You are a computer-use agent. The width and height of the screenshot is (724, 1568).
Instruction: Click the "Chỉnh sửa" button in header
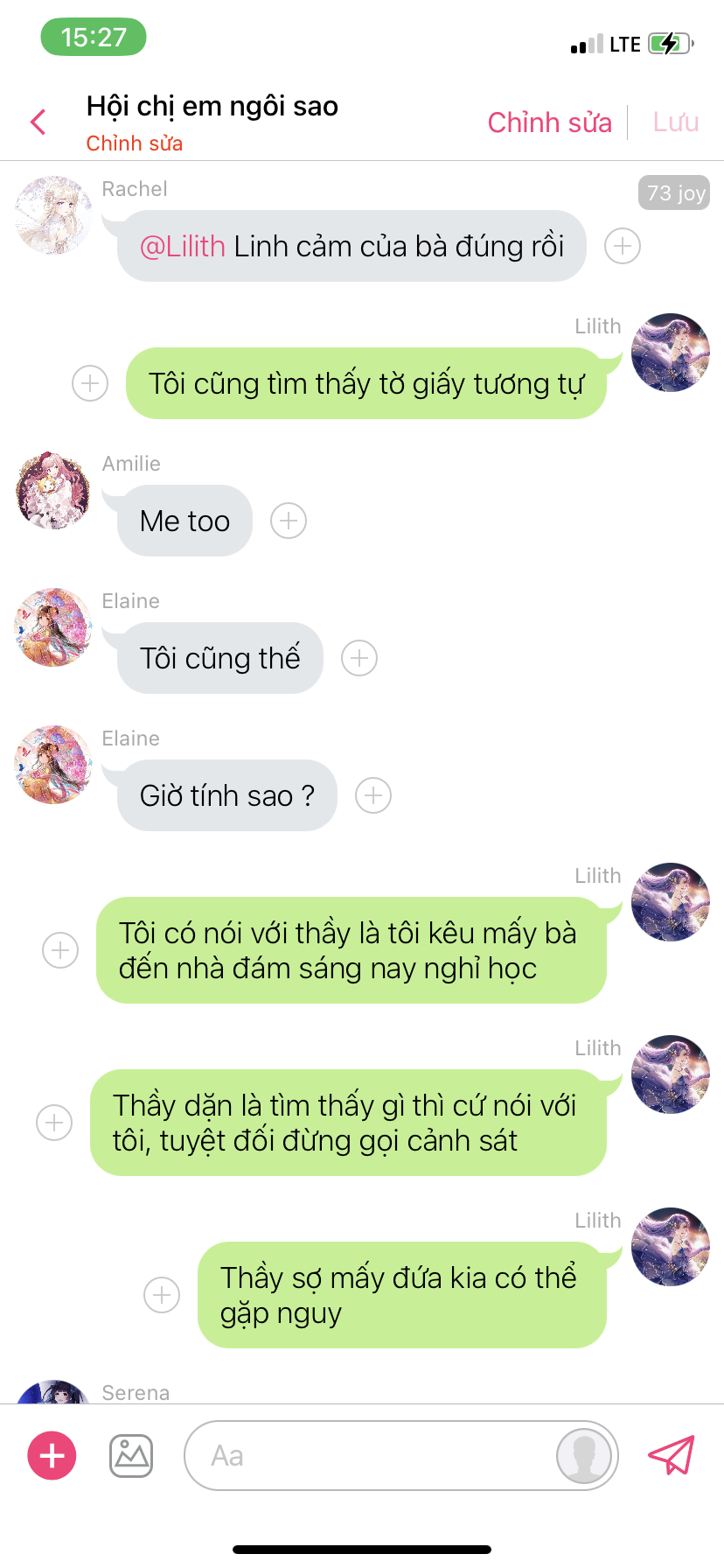[549, 122]
